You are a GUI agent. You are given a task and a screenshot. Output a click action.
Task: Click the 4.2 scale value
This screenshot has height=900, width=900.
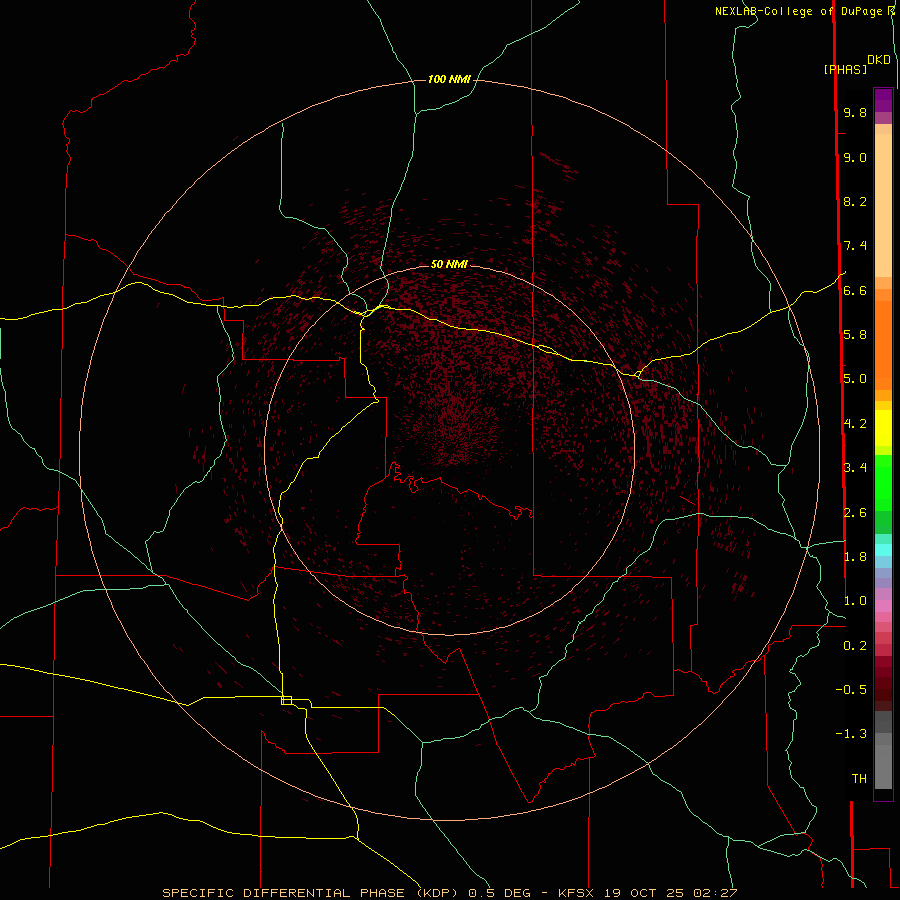855,424
